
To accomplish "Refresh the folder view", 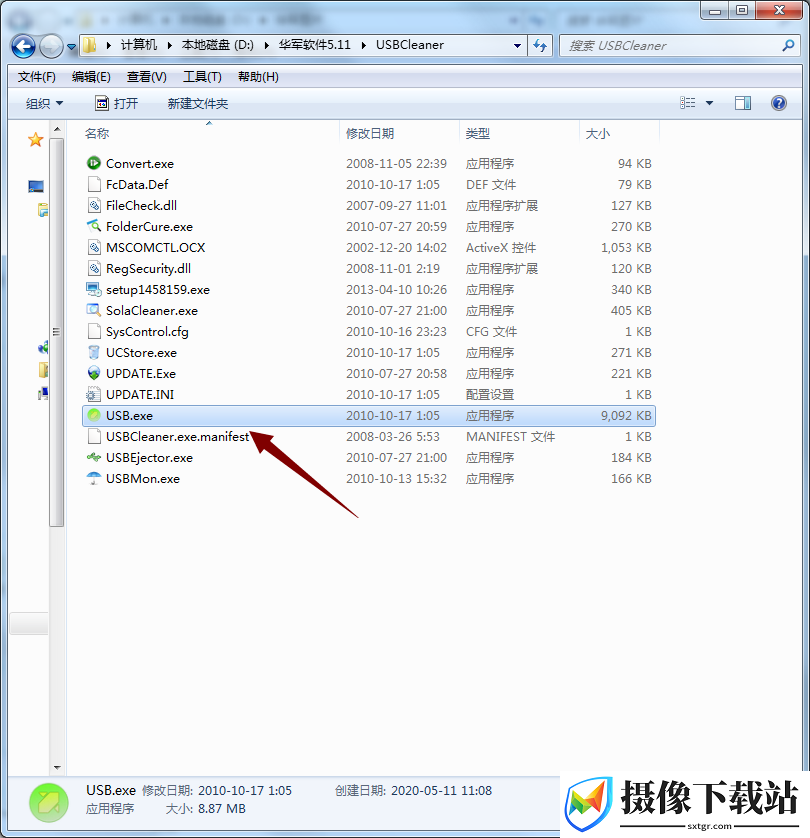I will pyautogui.click(x=540, y=45).
